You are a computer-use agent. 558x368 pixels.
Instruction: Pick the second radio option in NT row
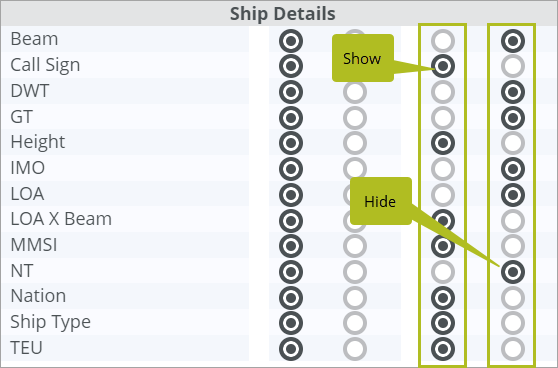355,272
